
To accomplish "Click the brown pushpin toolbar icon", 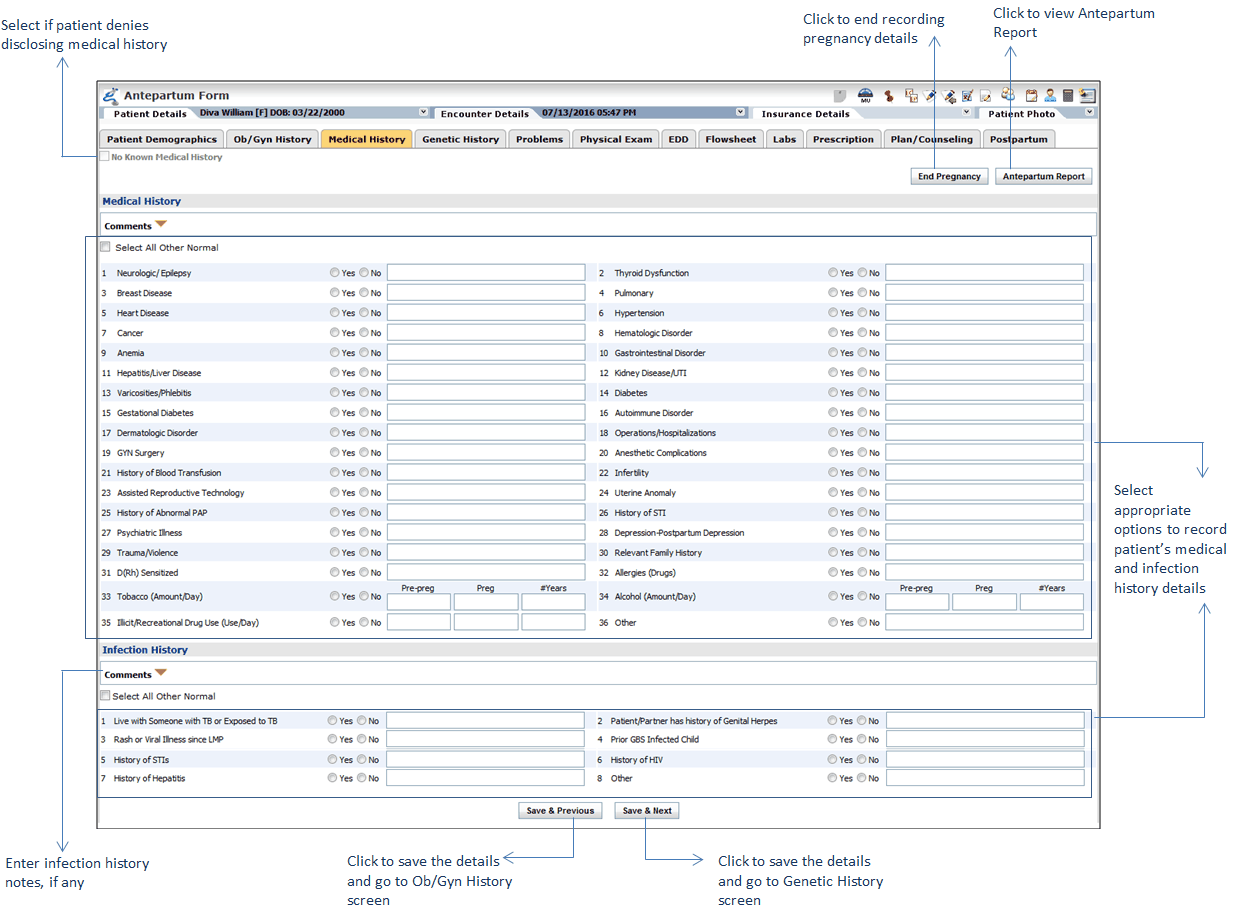I will (x=888, y=96).
